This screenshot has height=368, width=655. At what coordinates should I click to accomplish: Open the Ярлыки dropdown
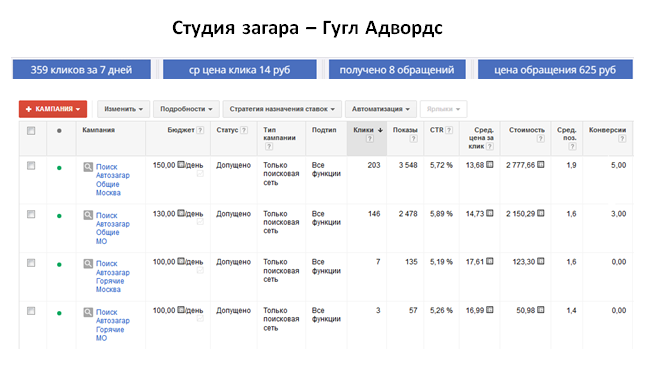pos(443,109)
